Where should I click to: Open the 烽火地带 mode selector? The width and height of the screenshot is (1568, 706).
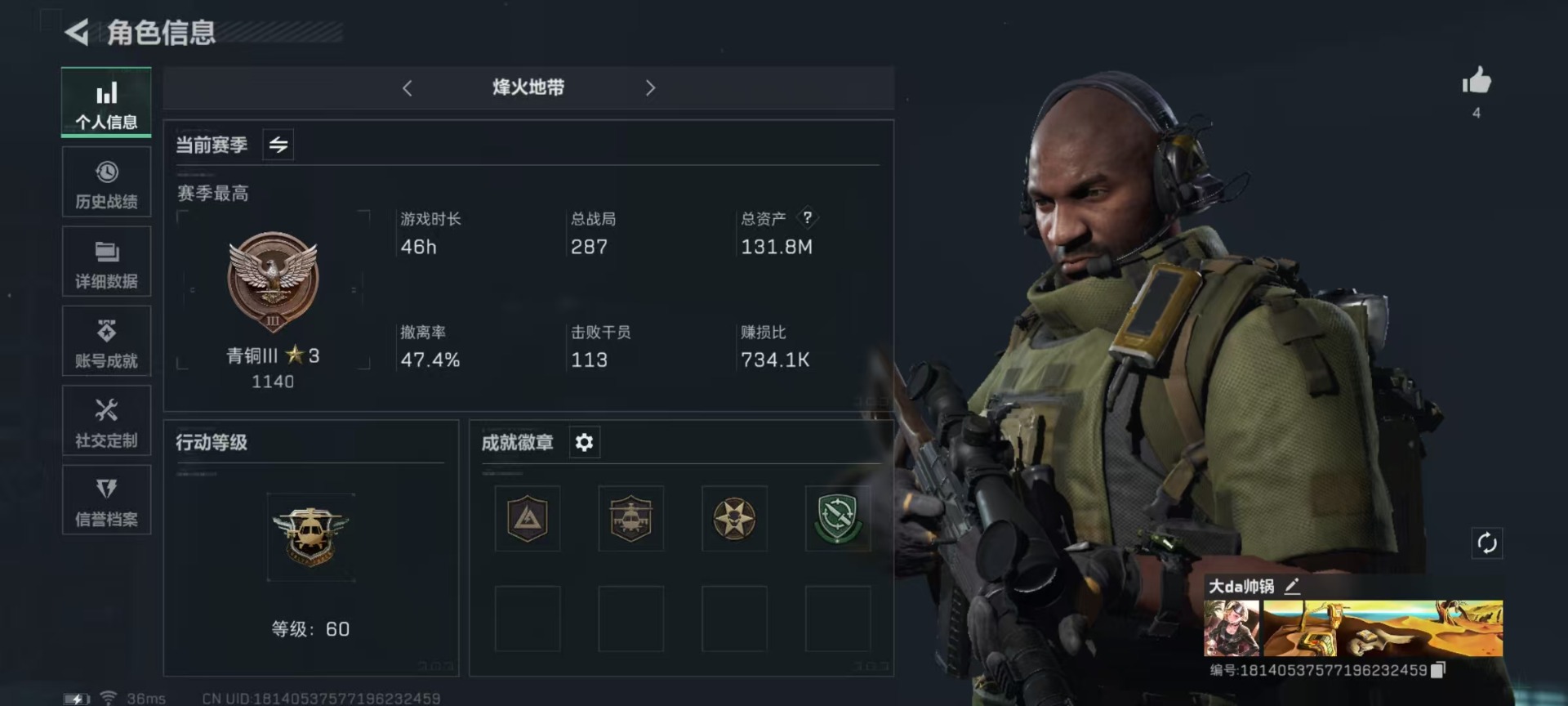tap(528, 87)
